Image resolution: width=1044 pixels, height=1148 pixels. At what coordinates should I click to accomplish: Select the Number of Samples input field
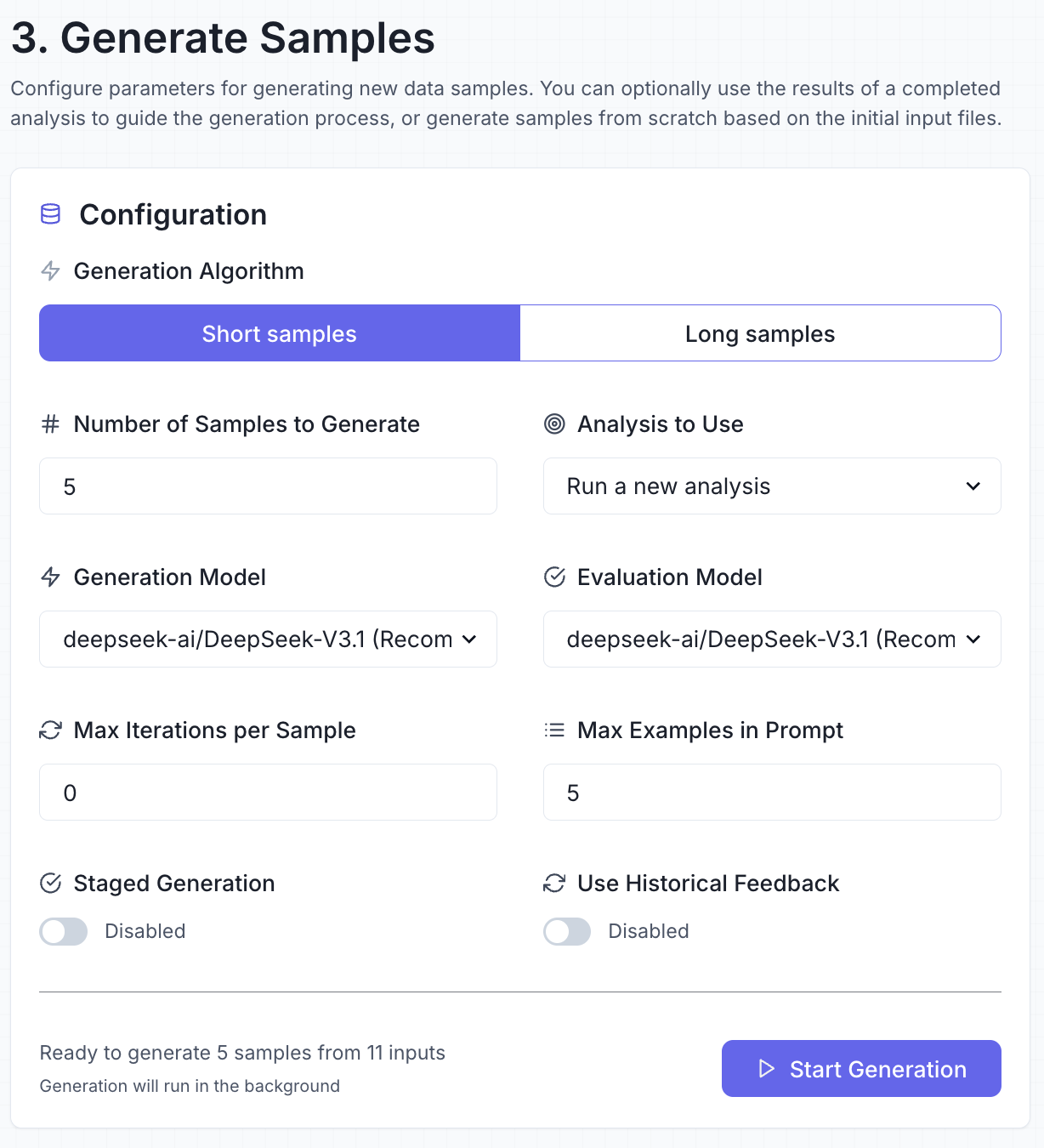click(268, 486)
